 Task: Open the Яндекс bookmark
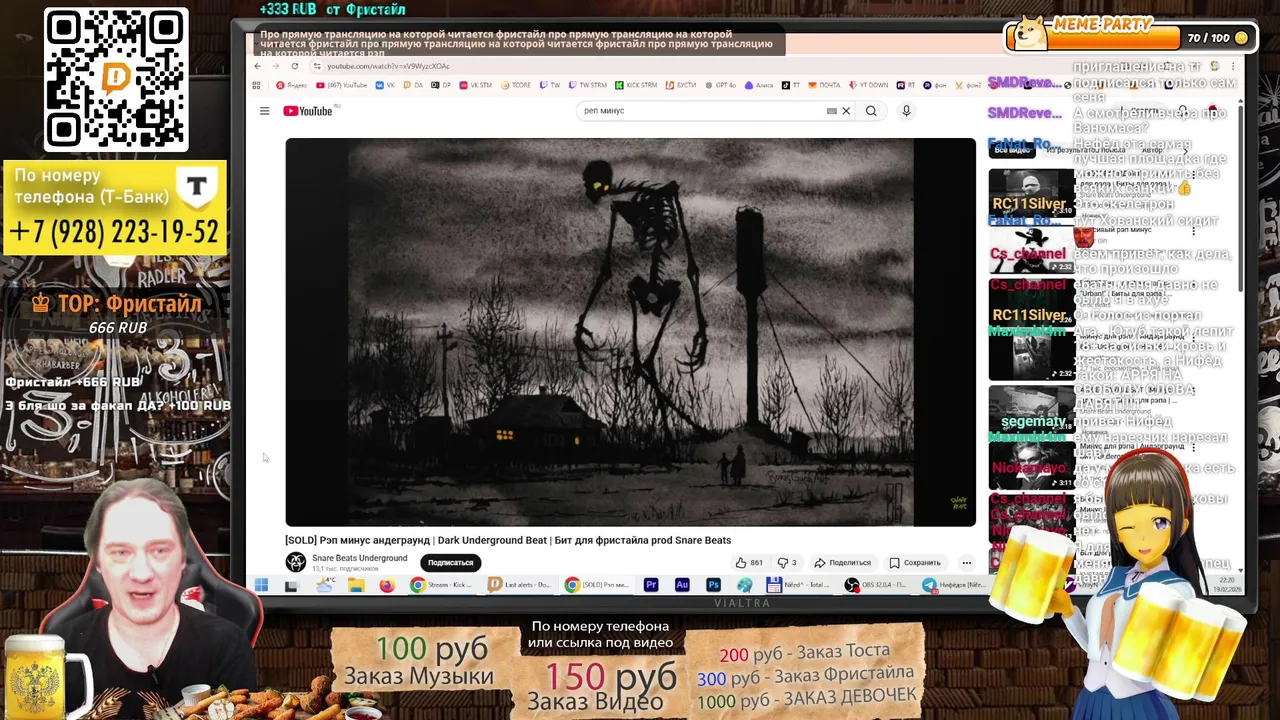point(291,85)
